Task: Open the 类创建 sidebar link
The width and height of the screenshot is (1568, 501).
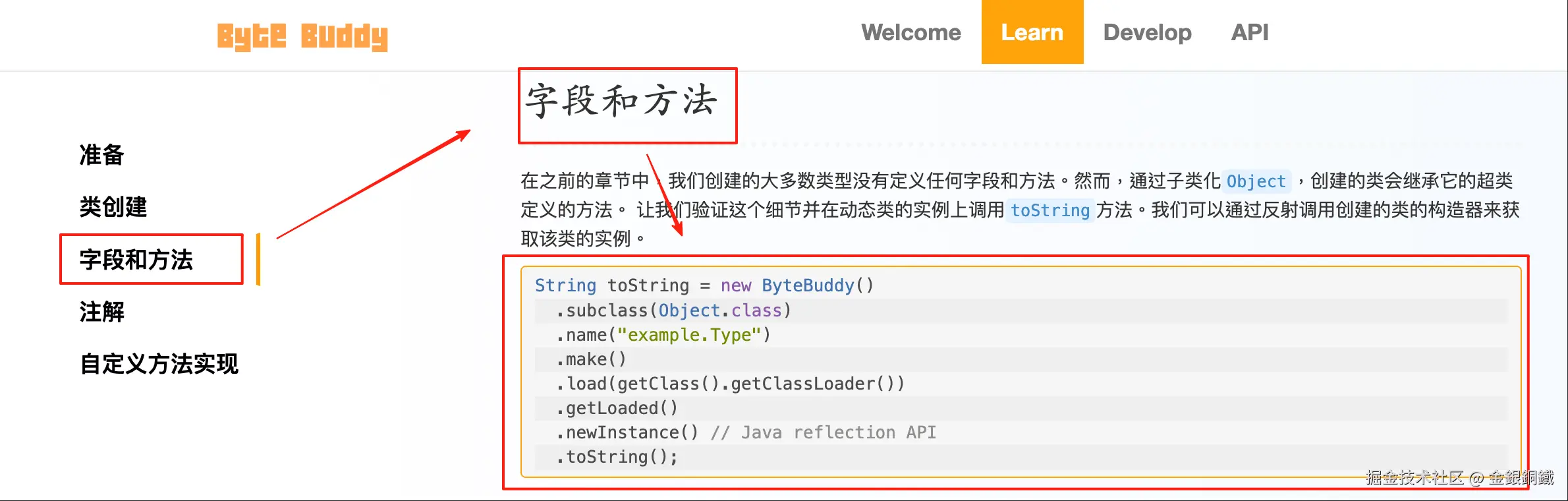Action: pyautogui.click(x=113, y=207)
